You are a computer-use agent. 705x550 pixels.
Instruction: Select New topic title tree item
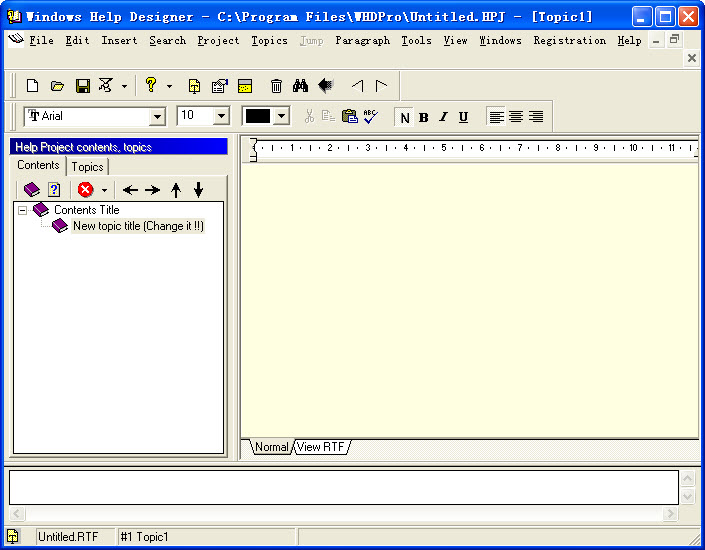click(138, 226)
